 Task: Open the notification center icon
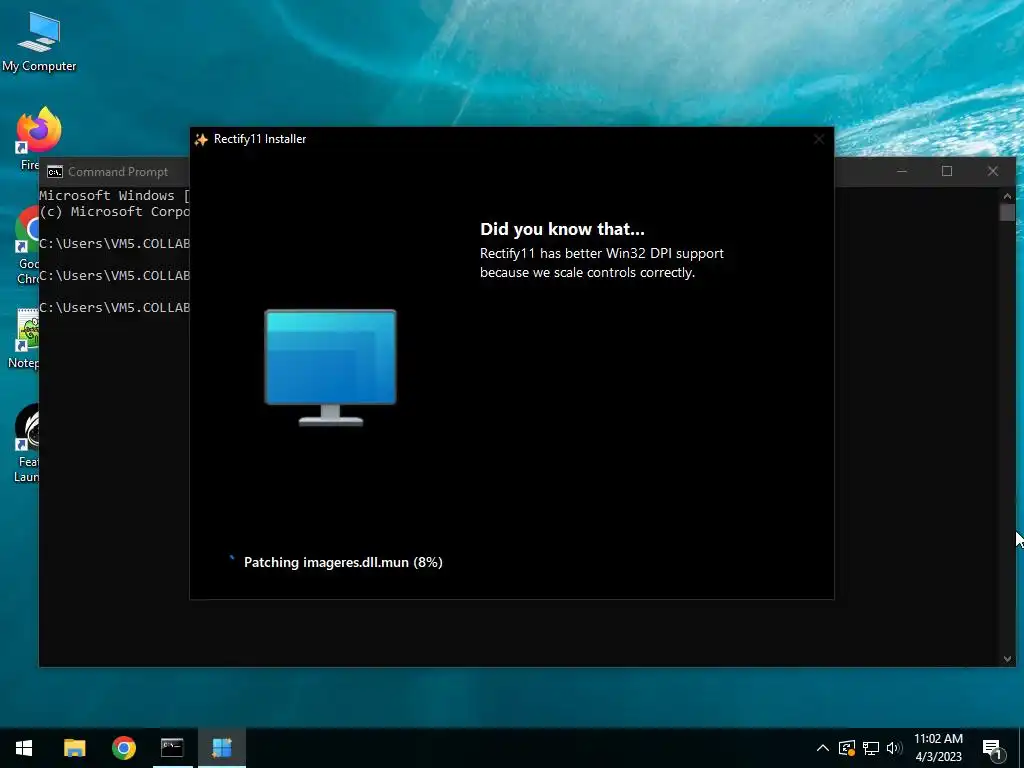(x=993, y=750)
